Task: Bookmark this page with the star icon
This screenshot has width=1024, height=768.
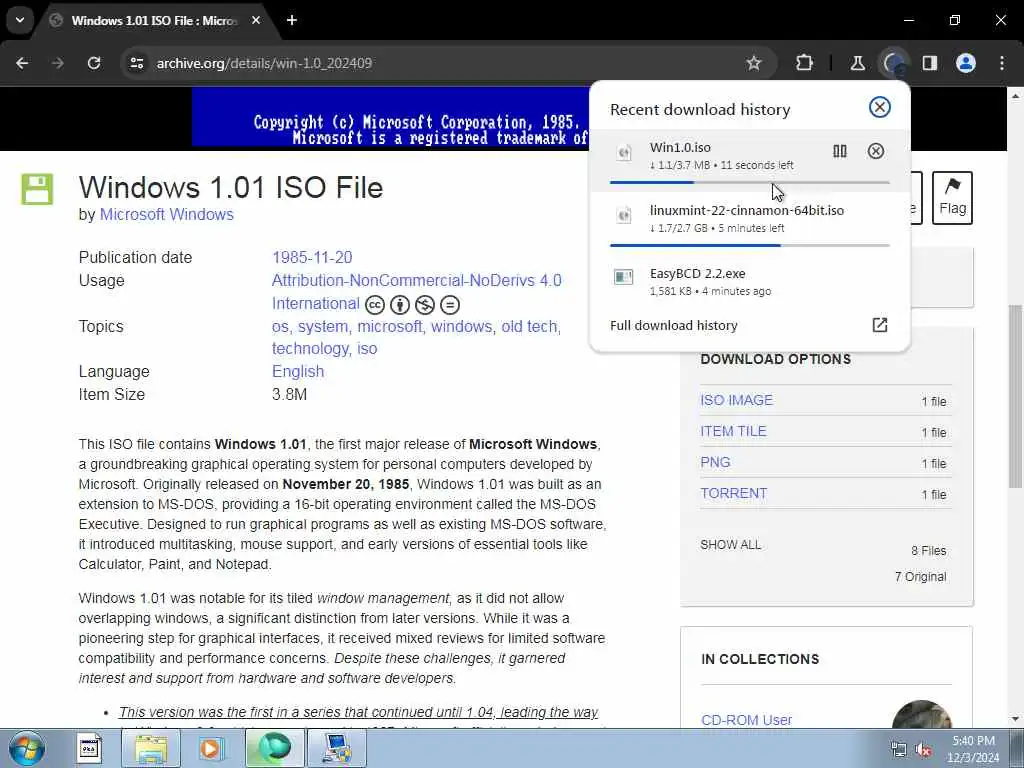Action: pos(754,63)
